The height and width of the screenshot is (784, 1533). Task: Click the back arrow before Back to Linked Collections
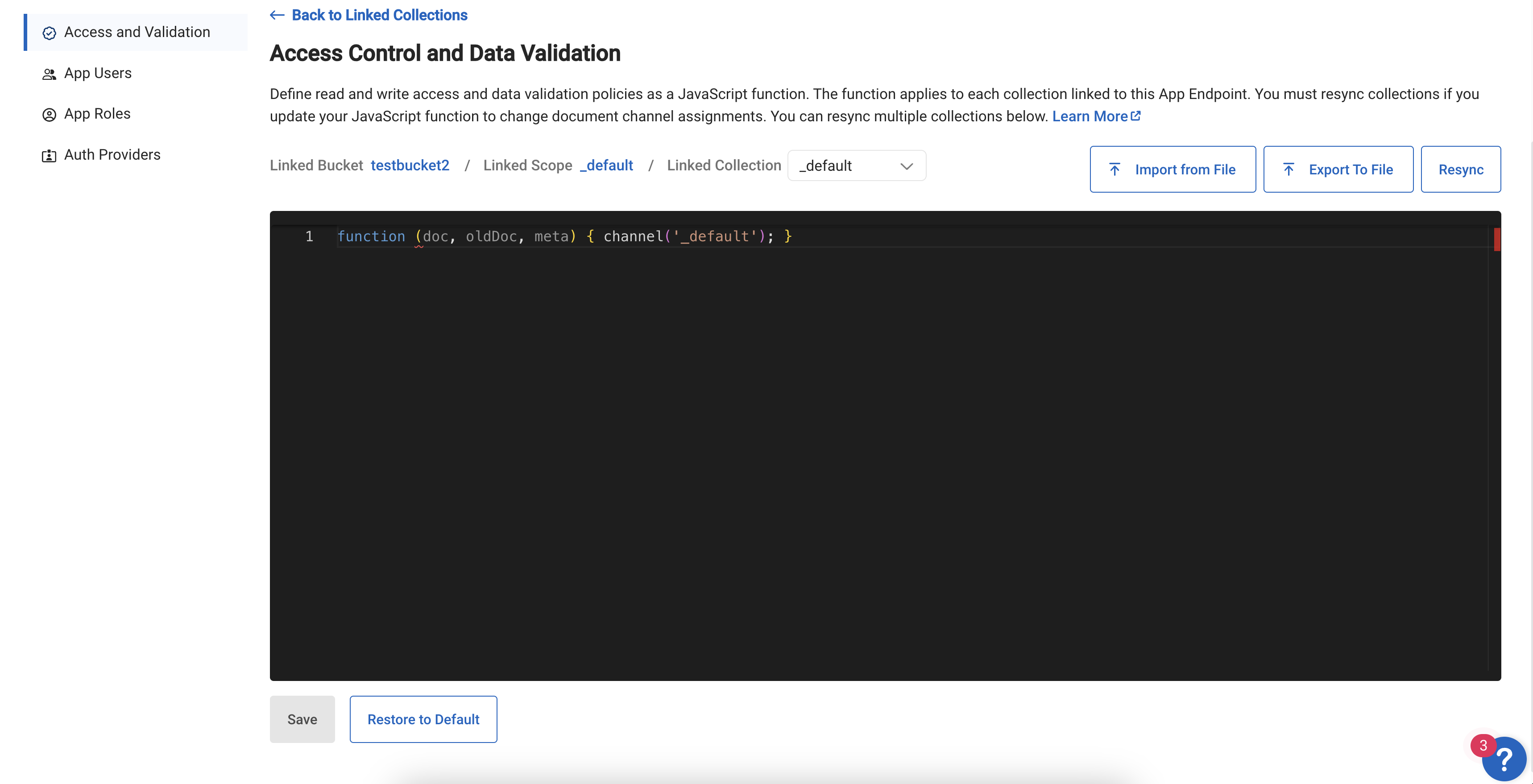pyautogui.click(x=277, y=15)
